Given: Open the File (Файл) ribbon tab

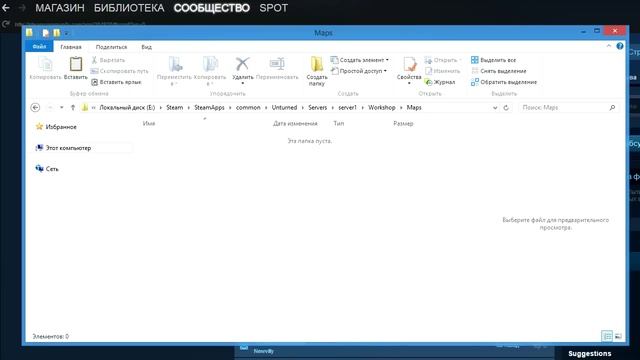Looking at the screenshot, I should tap(39, 47).
